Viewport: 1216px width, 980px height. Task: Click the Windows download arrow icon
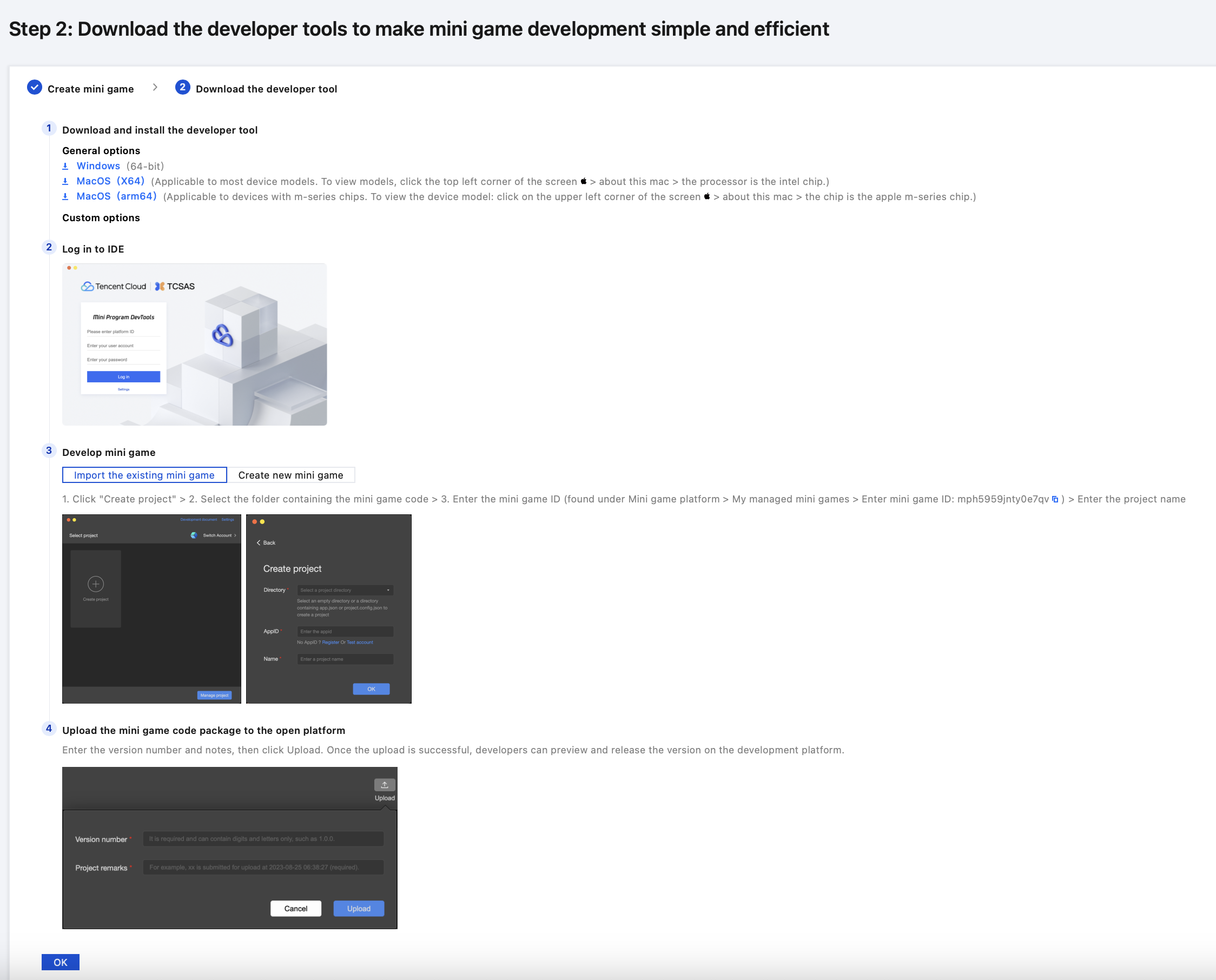[65, 166]
